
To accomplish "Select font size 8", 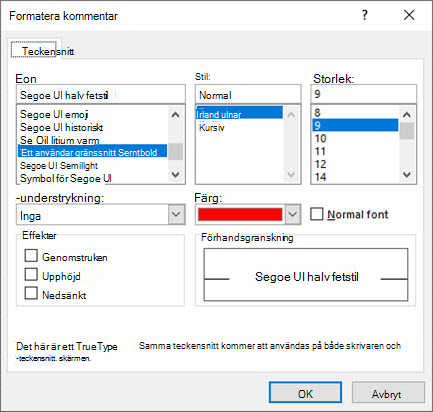I will pyautogui.click(x=355, y=113).
